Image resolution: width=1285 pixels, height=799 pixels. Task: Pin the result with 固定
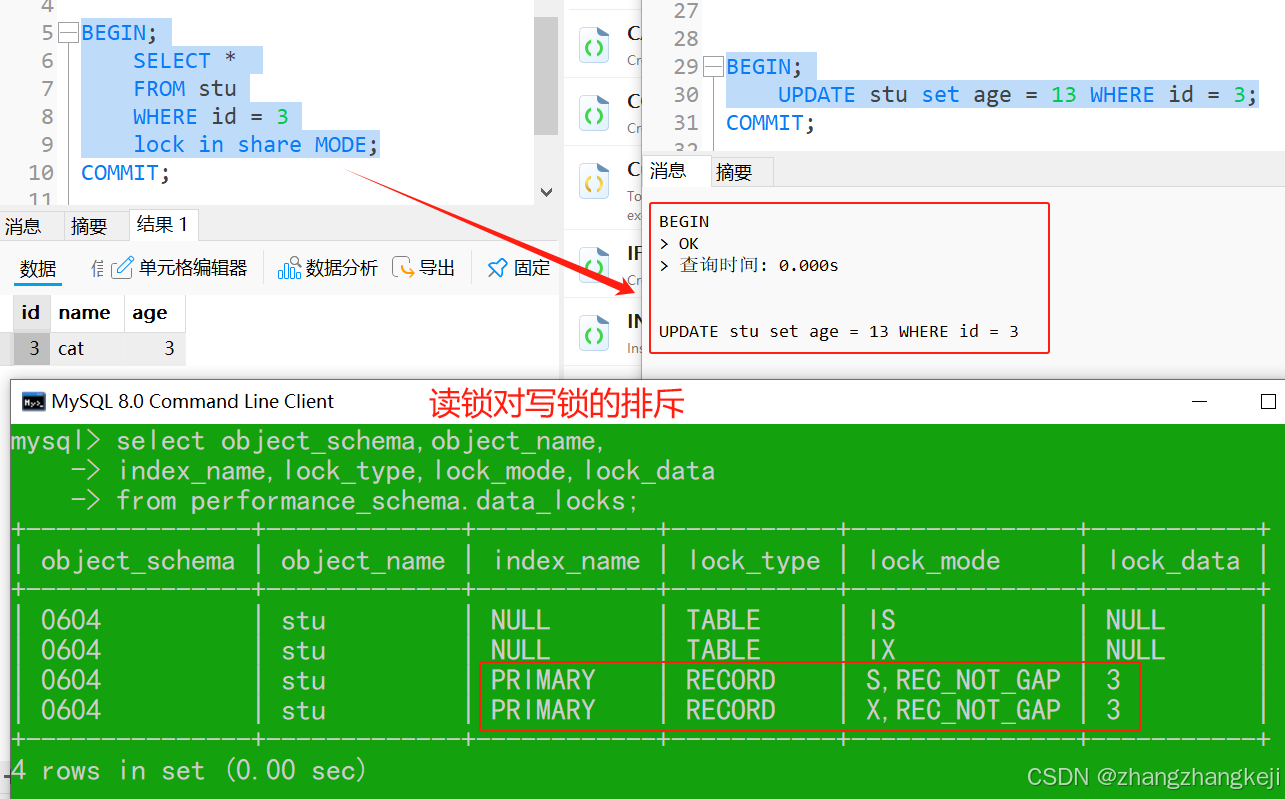coord(518,268)
